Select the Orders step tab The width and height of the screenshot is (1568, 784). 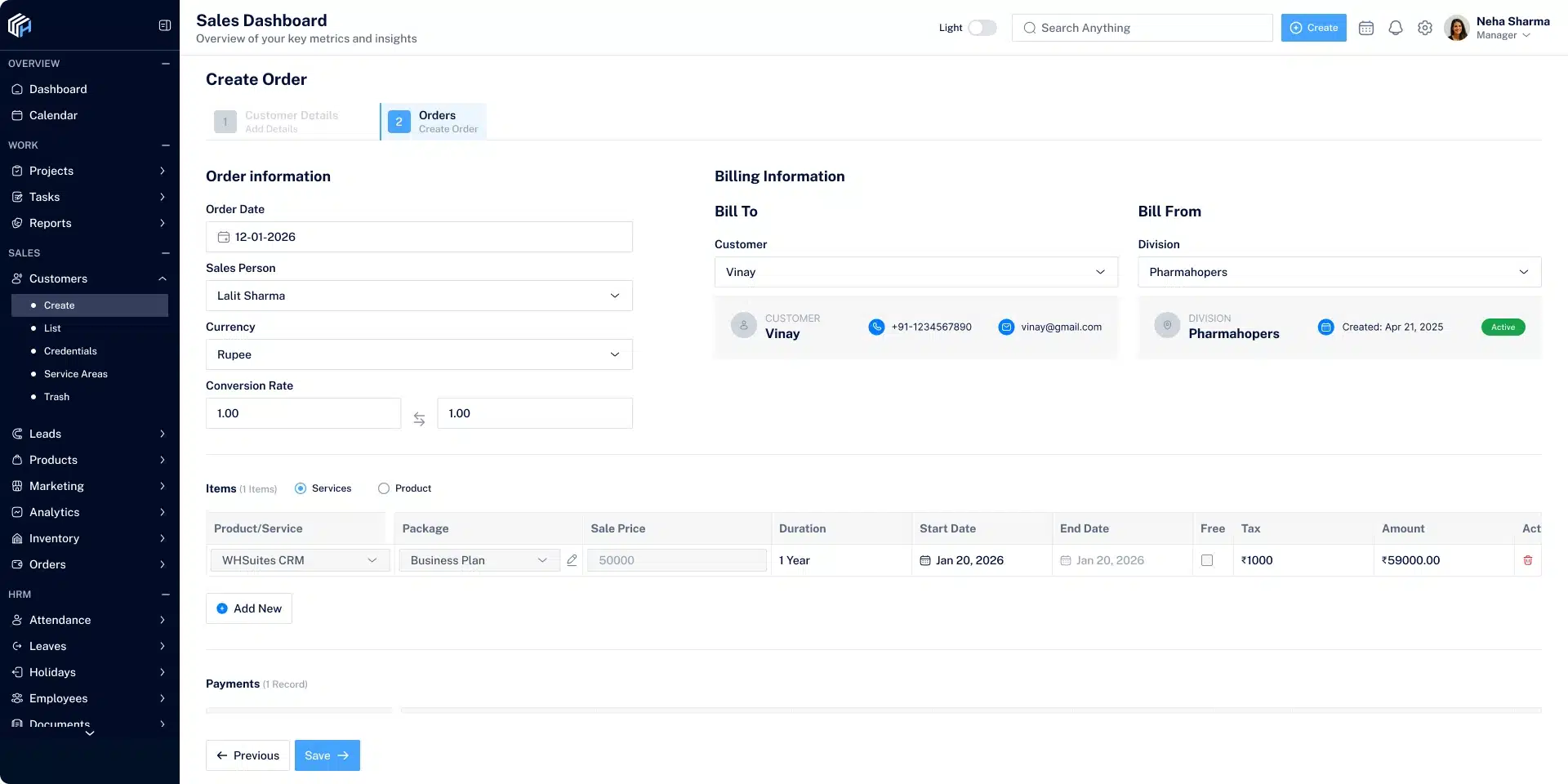(434, 122)
